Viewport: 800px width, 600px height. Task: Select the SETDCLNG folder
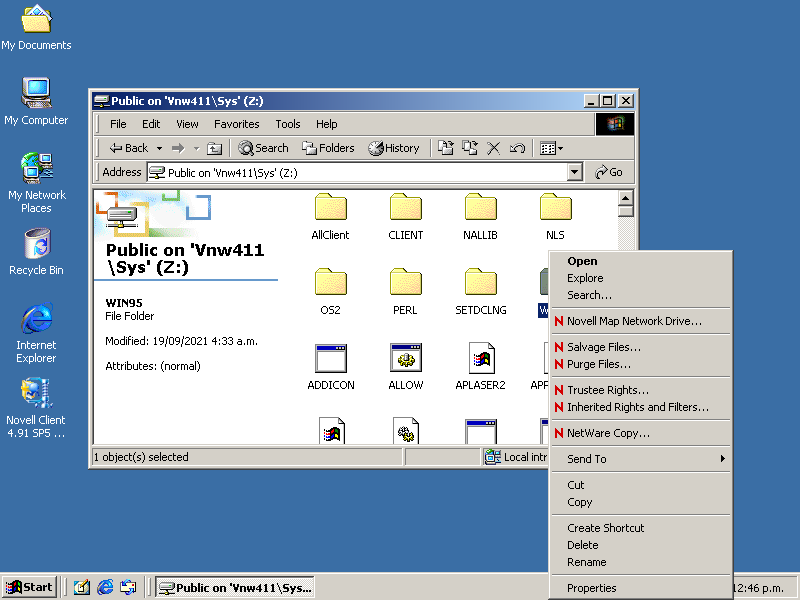[480, 292]
